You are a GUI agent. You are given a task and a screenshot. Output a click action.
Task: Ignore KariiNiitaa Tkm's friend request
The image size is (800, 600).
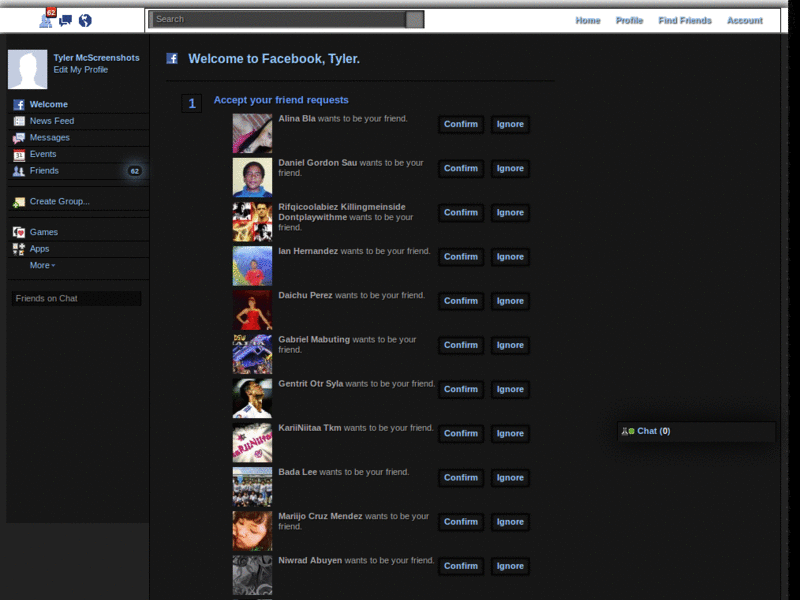point(510,434)
